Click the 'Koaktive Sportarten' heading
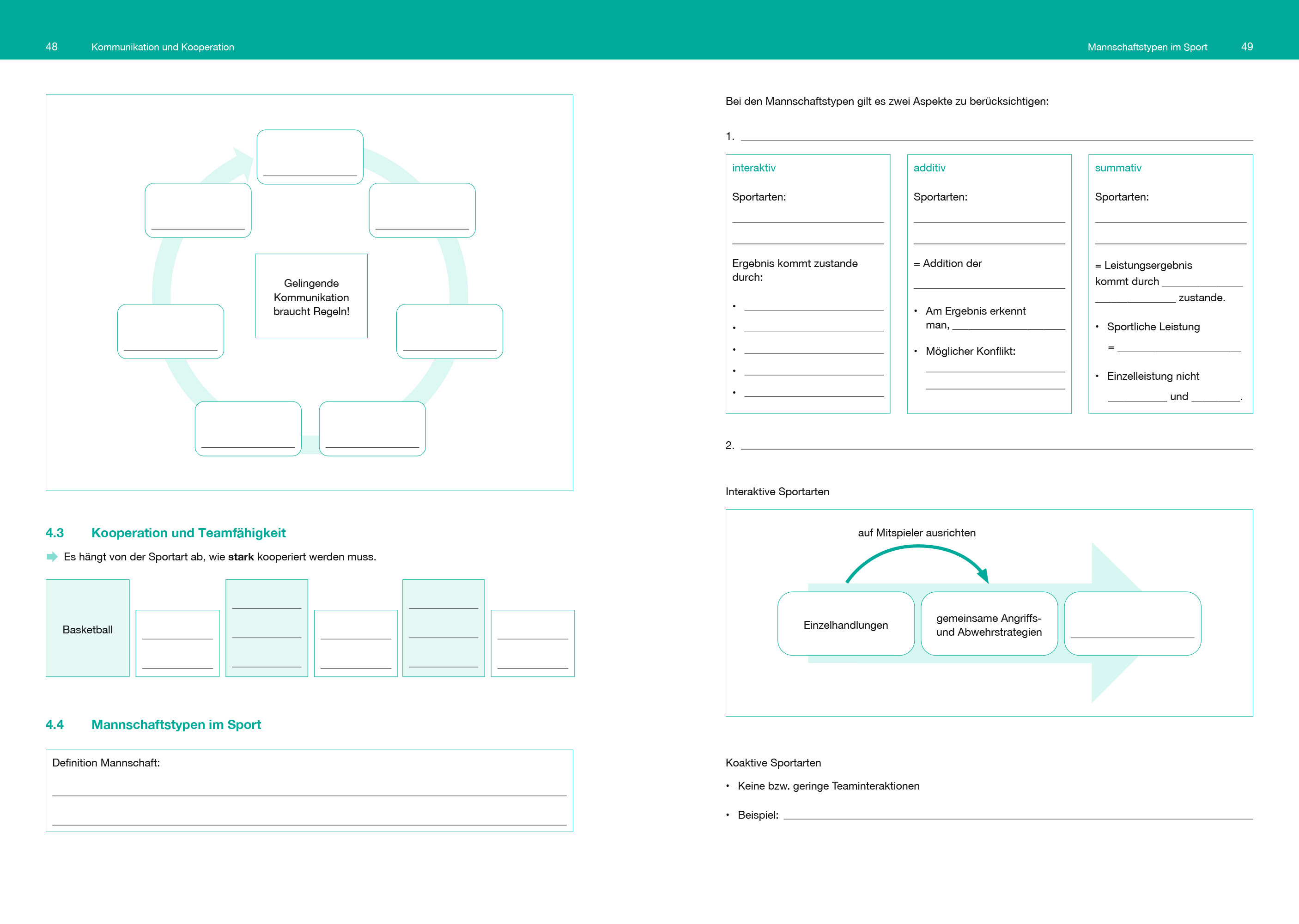This screenshot has width=1299, height=924. [773, 762]
